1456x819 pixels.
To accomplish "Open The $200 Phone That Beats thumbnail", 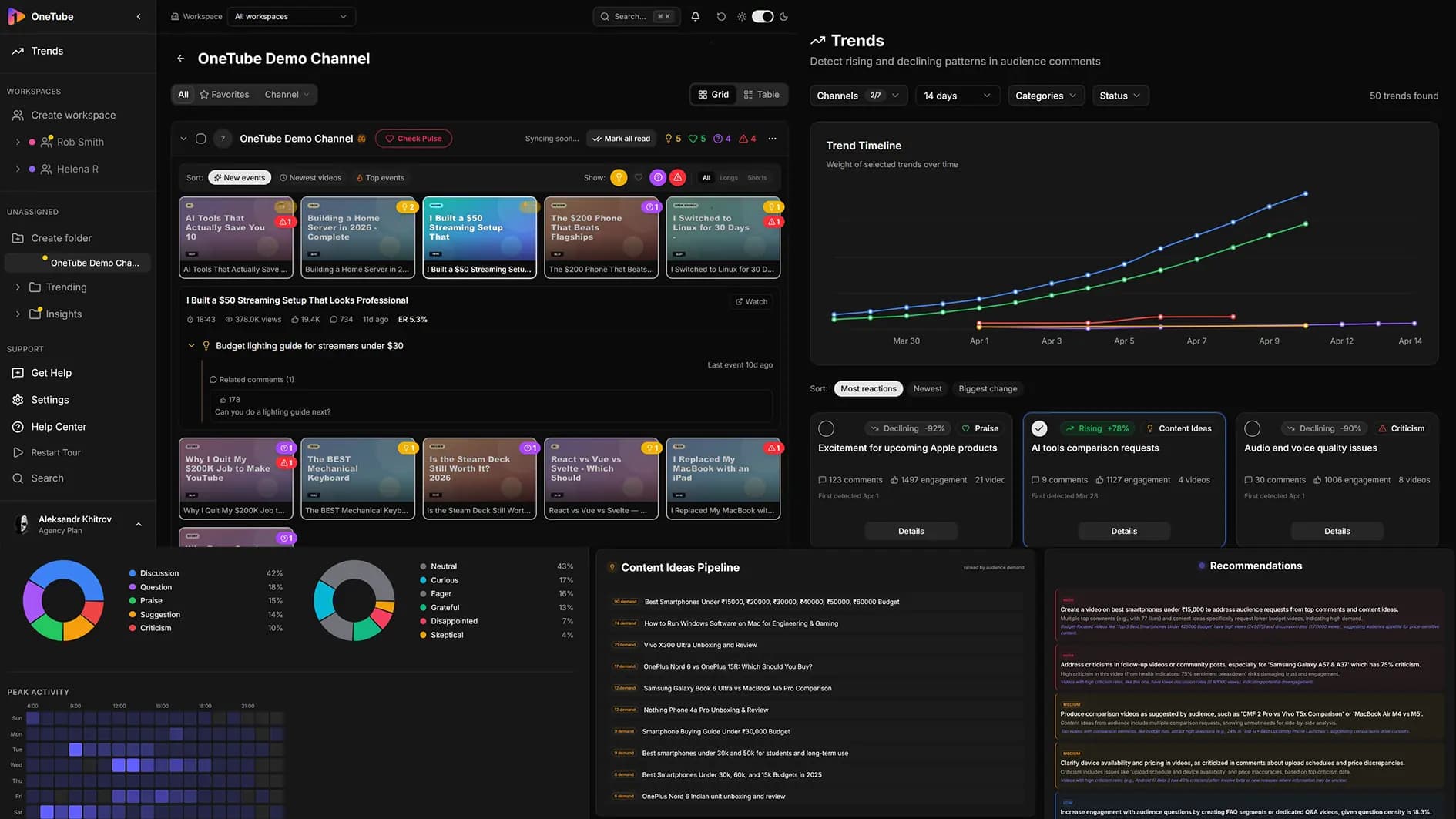I will [x=601, y=237].
